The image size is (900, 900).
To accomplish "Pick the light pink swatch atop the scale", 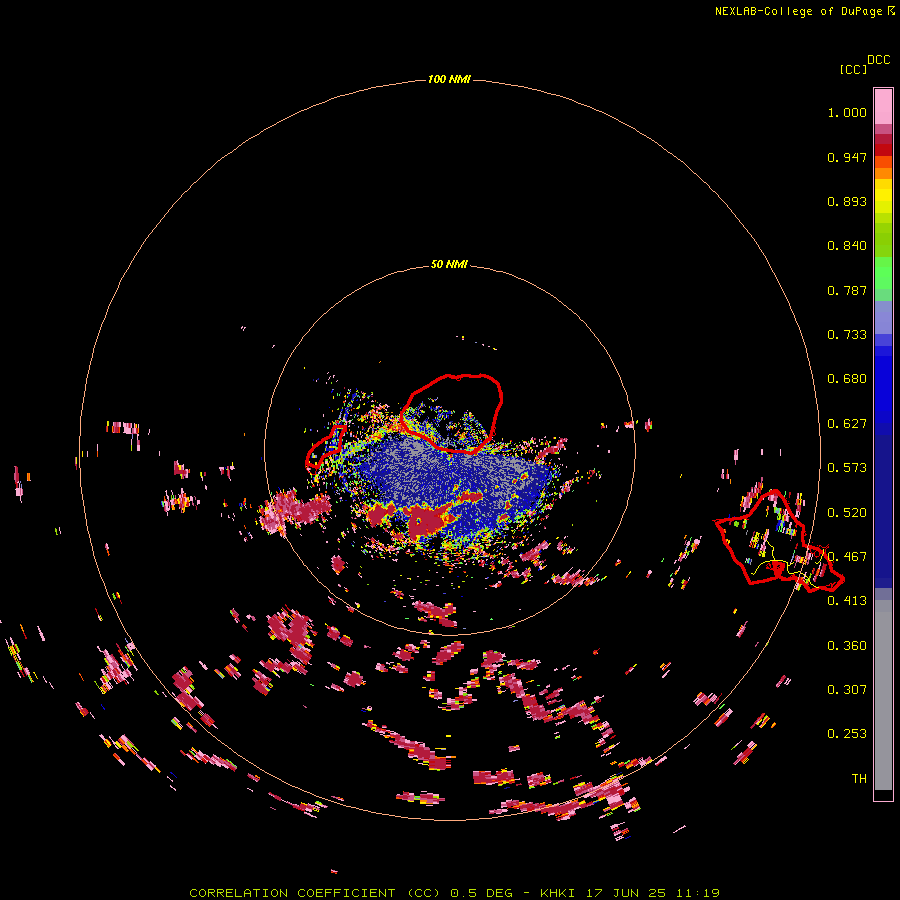I will click(x=883, y=106).
